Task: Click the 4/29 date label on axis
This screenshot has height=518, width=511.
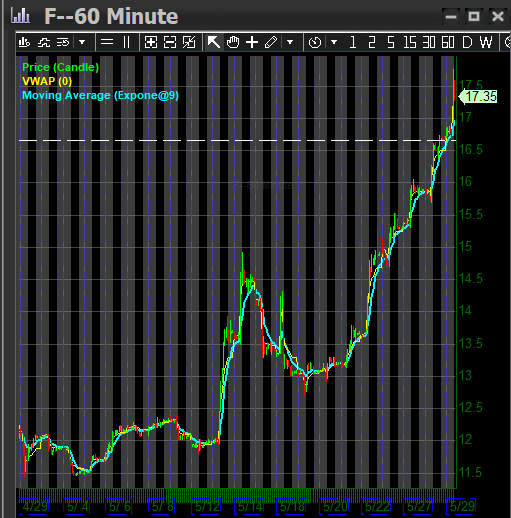Action: click(35, 506)
